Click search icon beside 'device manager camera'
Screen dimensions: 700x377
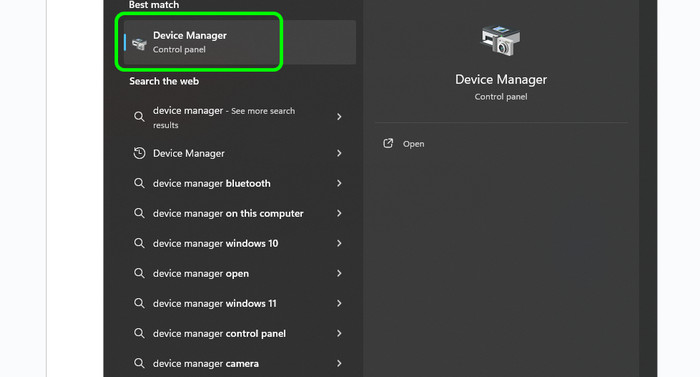[139, 363]
